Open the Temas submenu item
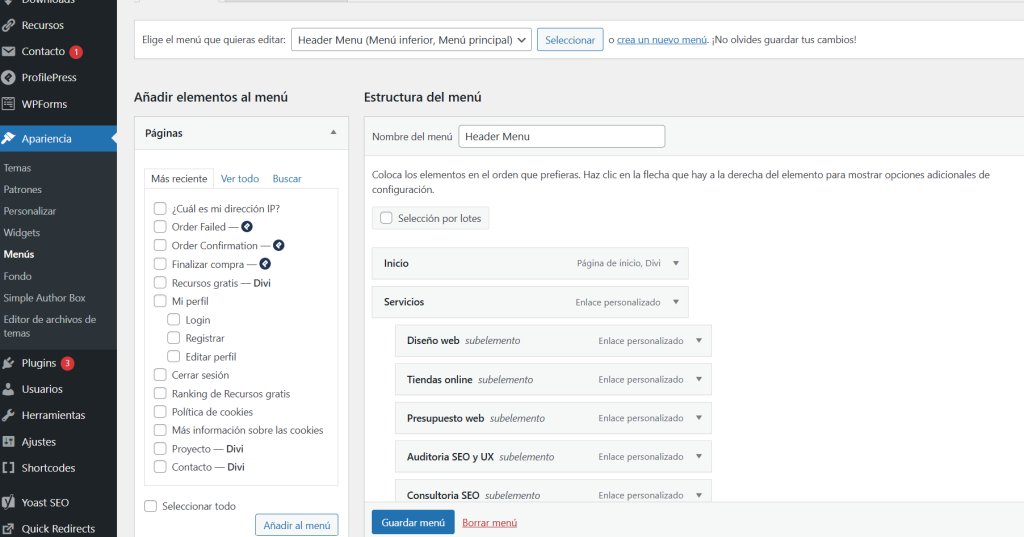This screenshot has height=537, width=1024. 17,168
